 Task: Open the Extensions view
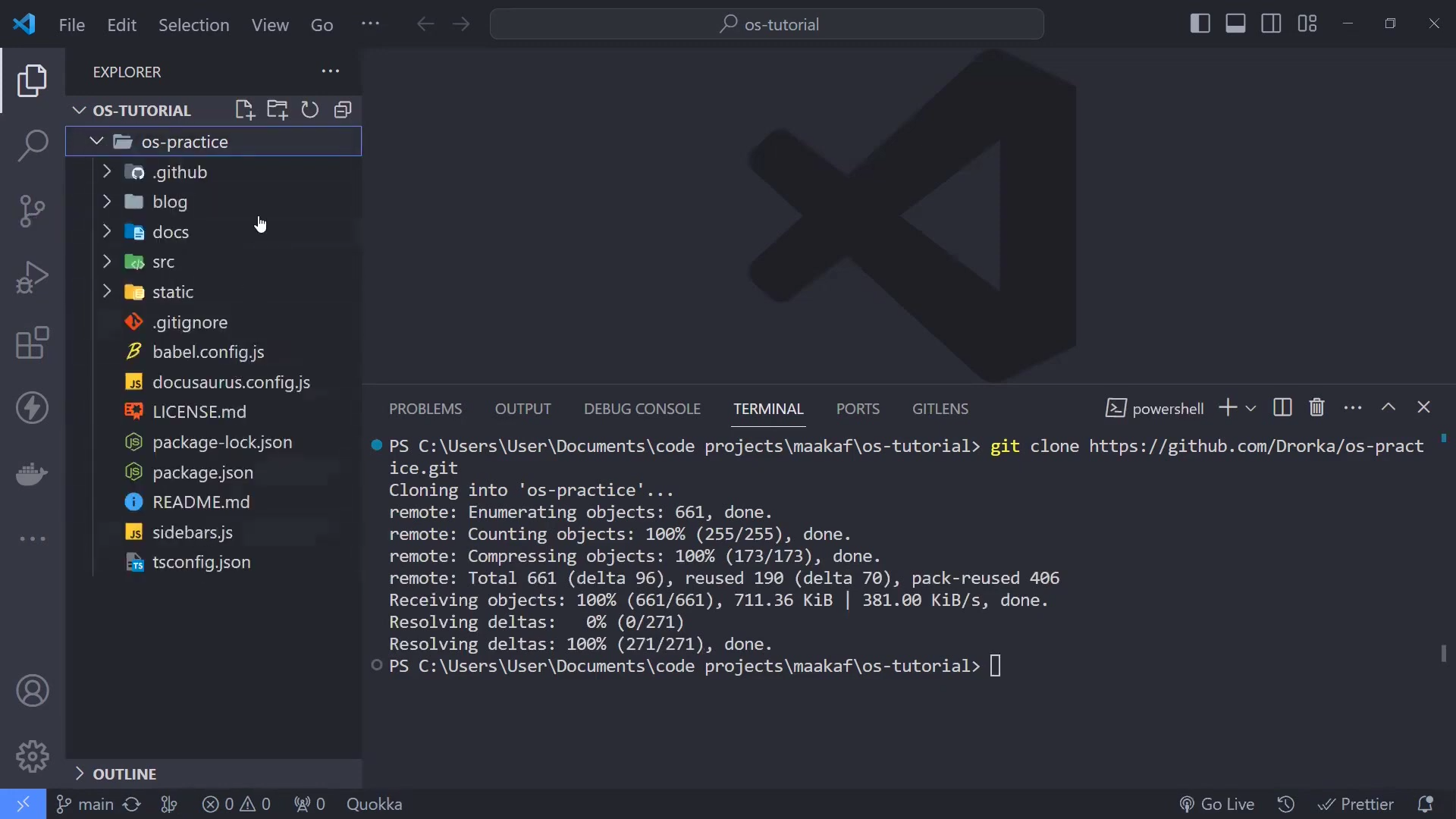click(x=32, y=343)
